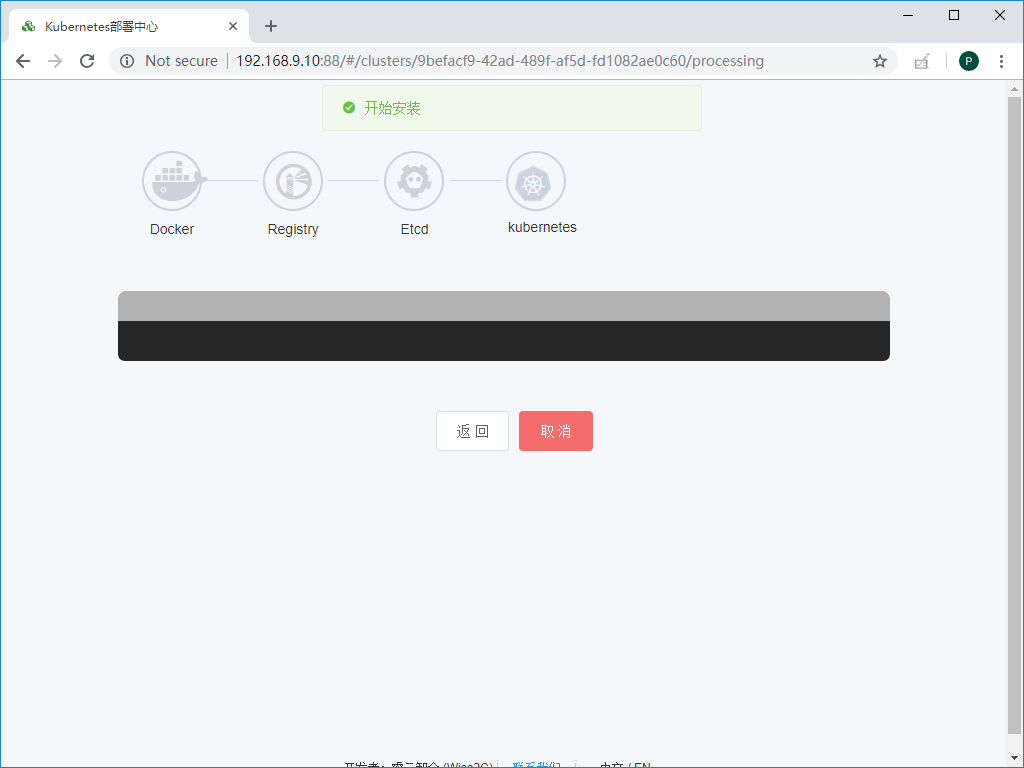Image resolution: width=1024 pixels, height=768 pixels.
Task: Open the Chrome profile avatar P
Action: click(968, 61)
